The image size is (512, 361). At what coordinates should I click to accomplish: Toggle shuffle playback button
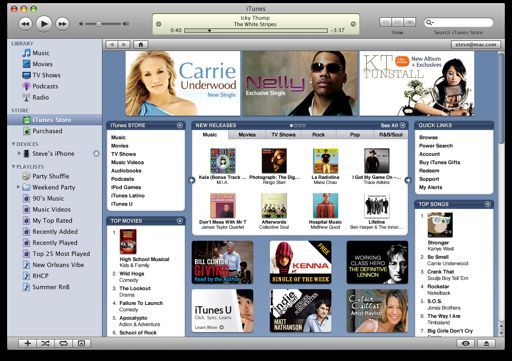[x=45, y=343]
